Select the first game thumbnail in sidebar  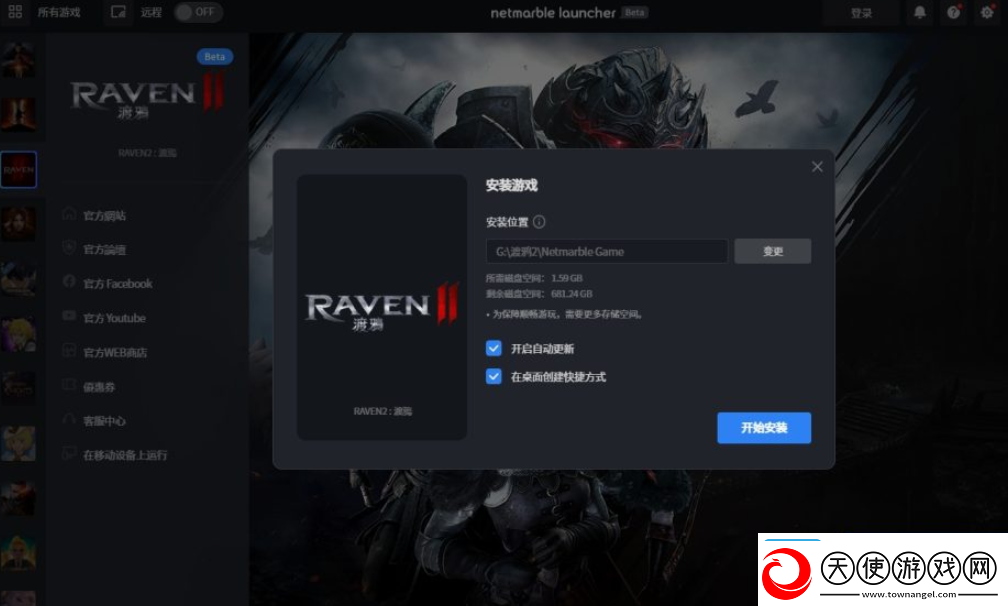tap(18, 60)
